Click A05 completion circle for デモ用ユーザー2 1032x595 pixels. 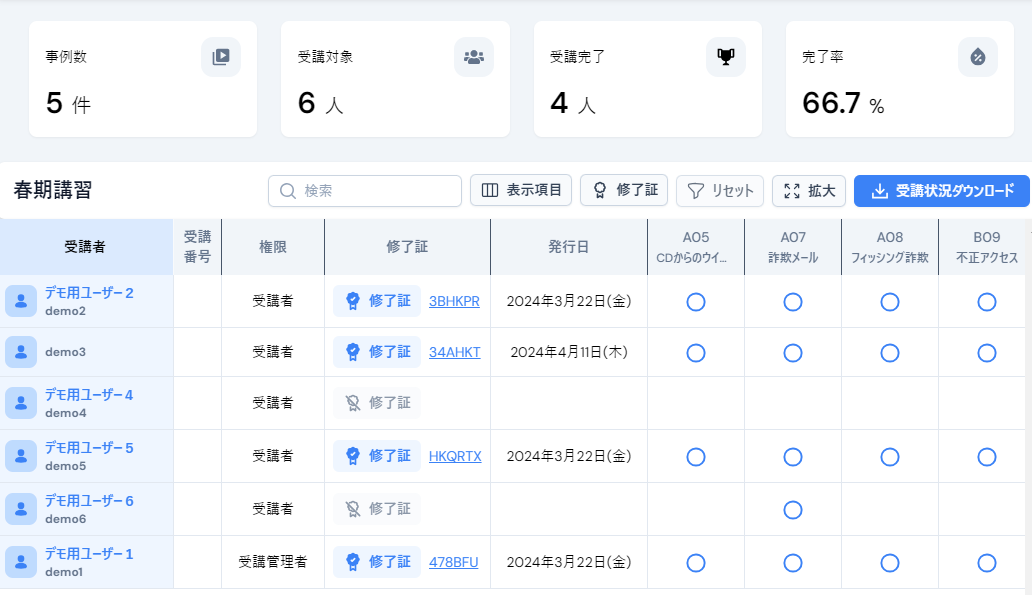coord(696,302)
